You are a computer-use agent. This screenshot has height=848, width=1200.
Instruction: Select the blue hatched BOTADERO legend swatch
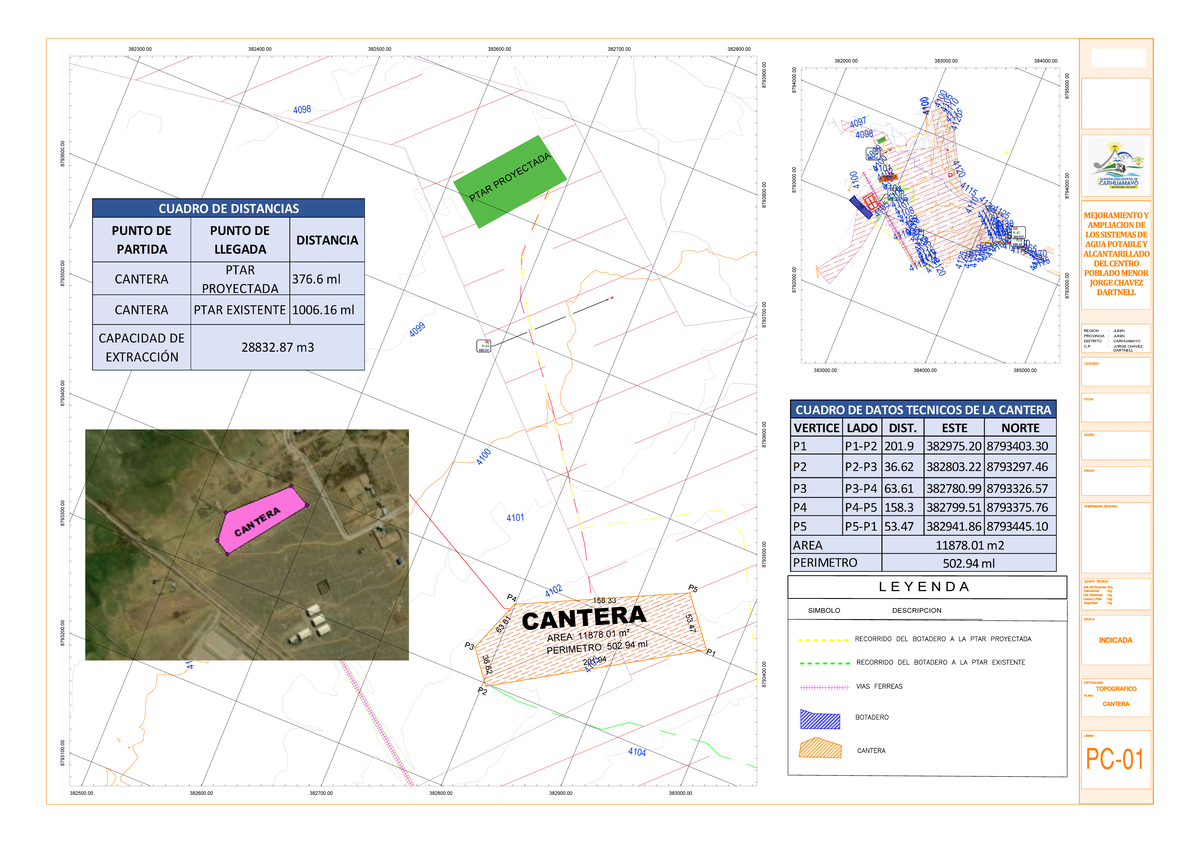pyautogui.click(x=820, y=717)
